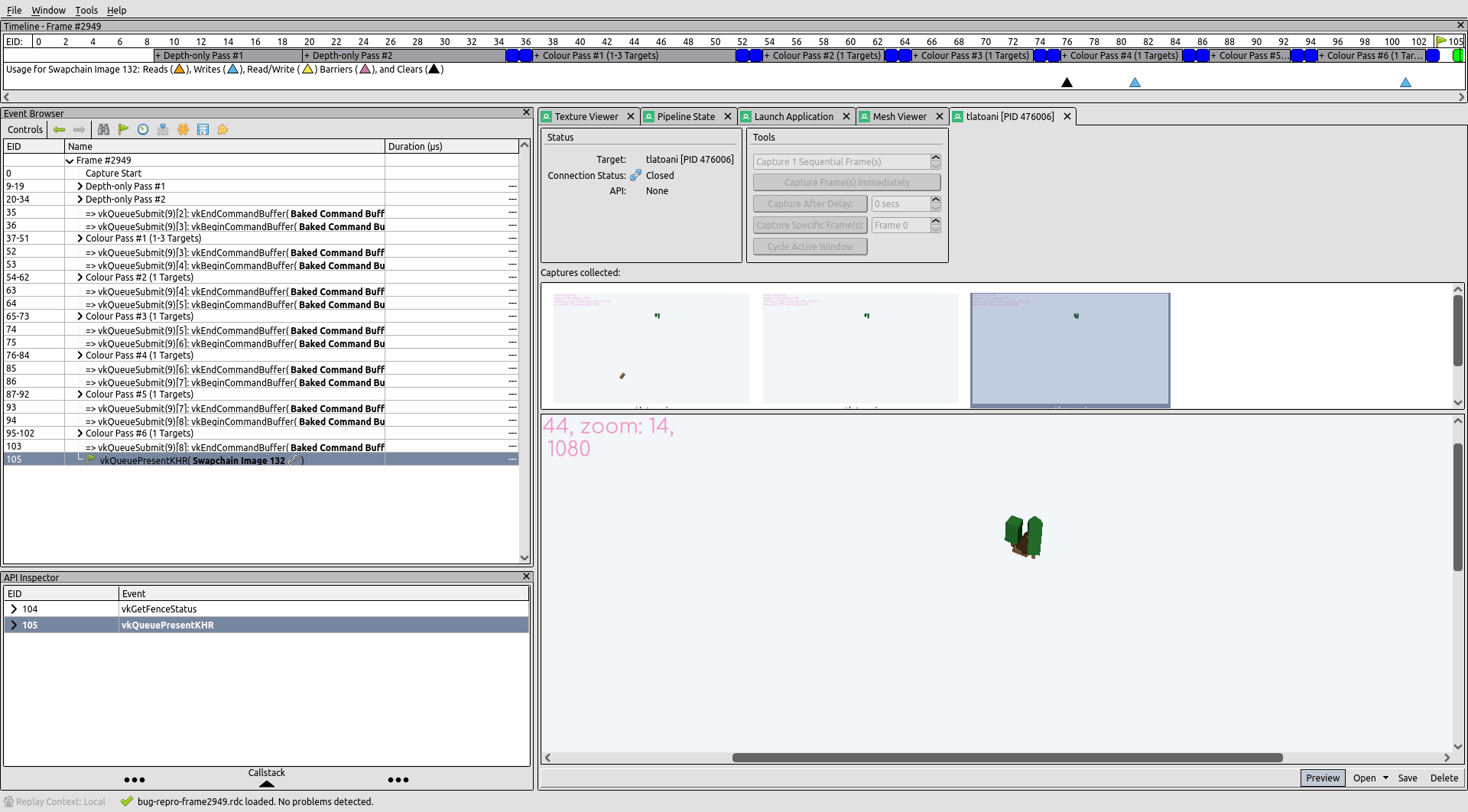Open the Window menu

[x=48, y=10]
